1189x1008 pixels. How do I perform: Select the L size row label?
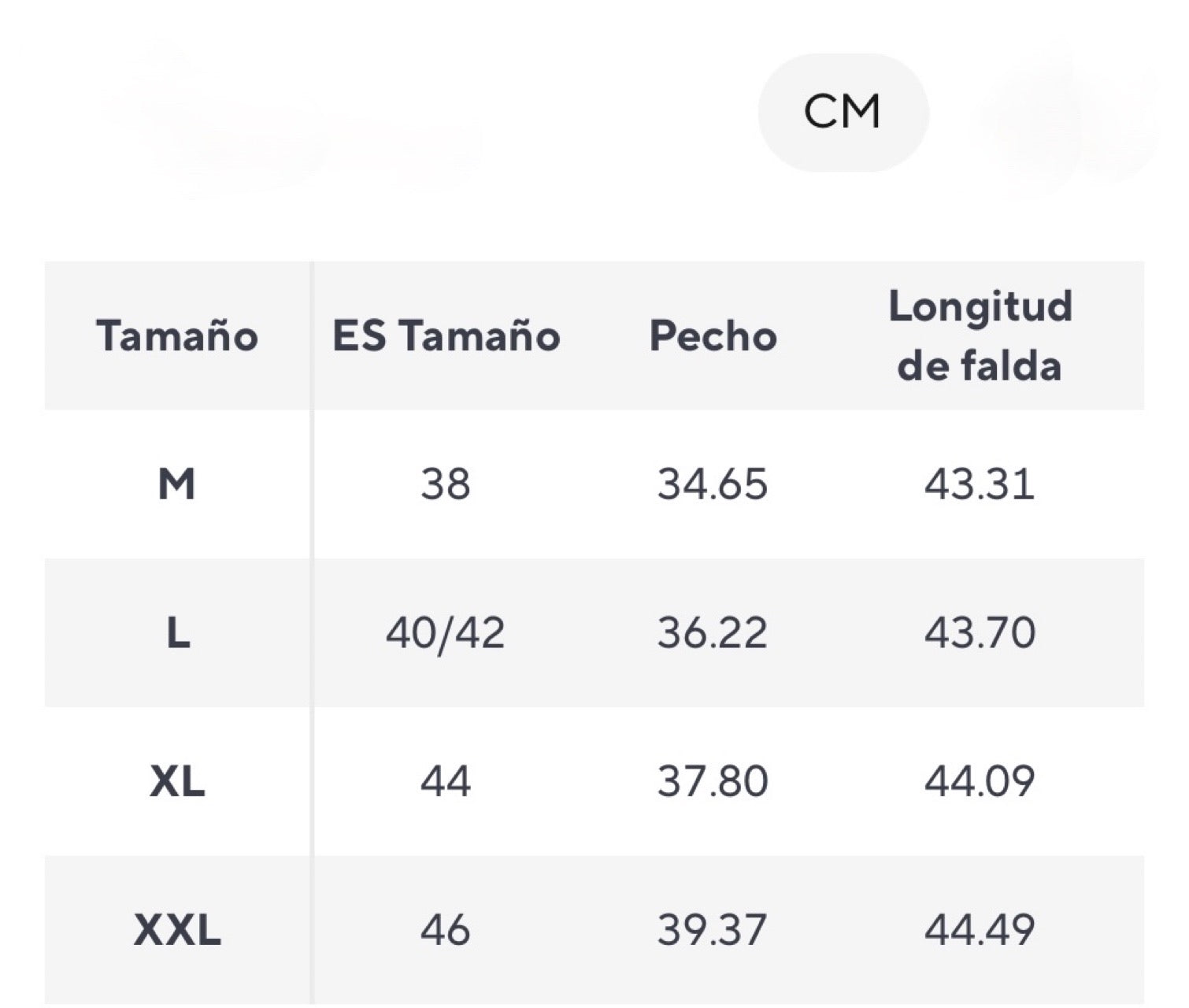[x=178, y=632]
